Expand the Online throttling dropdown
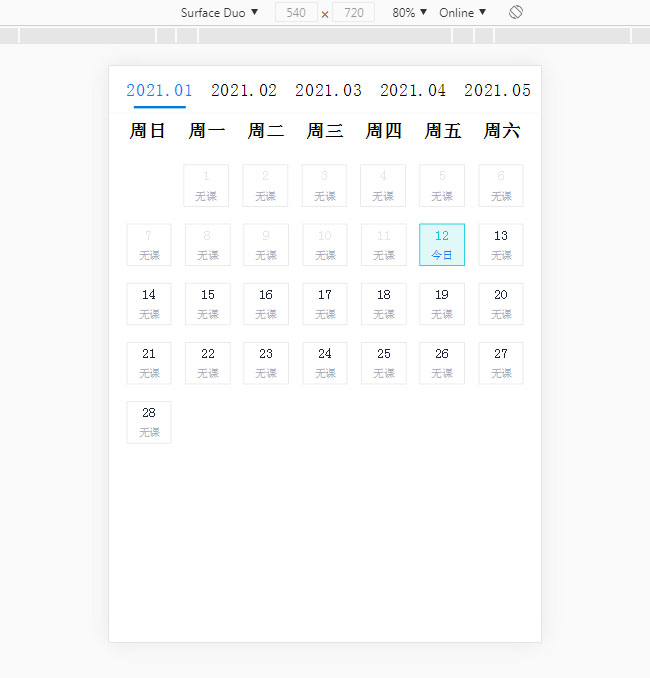This screenshot has height=678, width=650. tap(462, 13)
